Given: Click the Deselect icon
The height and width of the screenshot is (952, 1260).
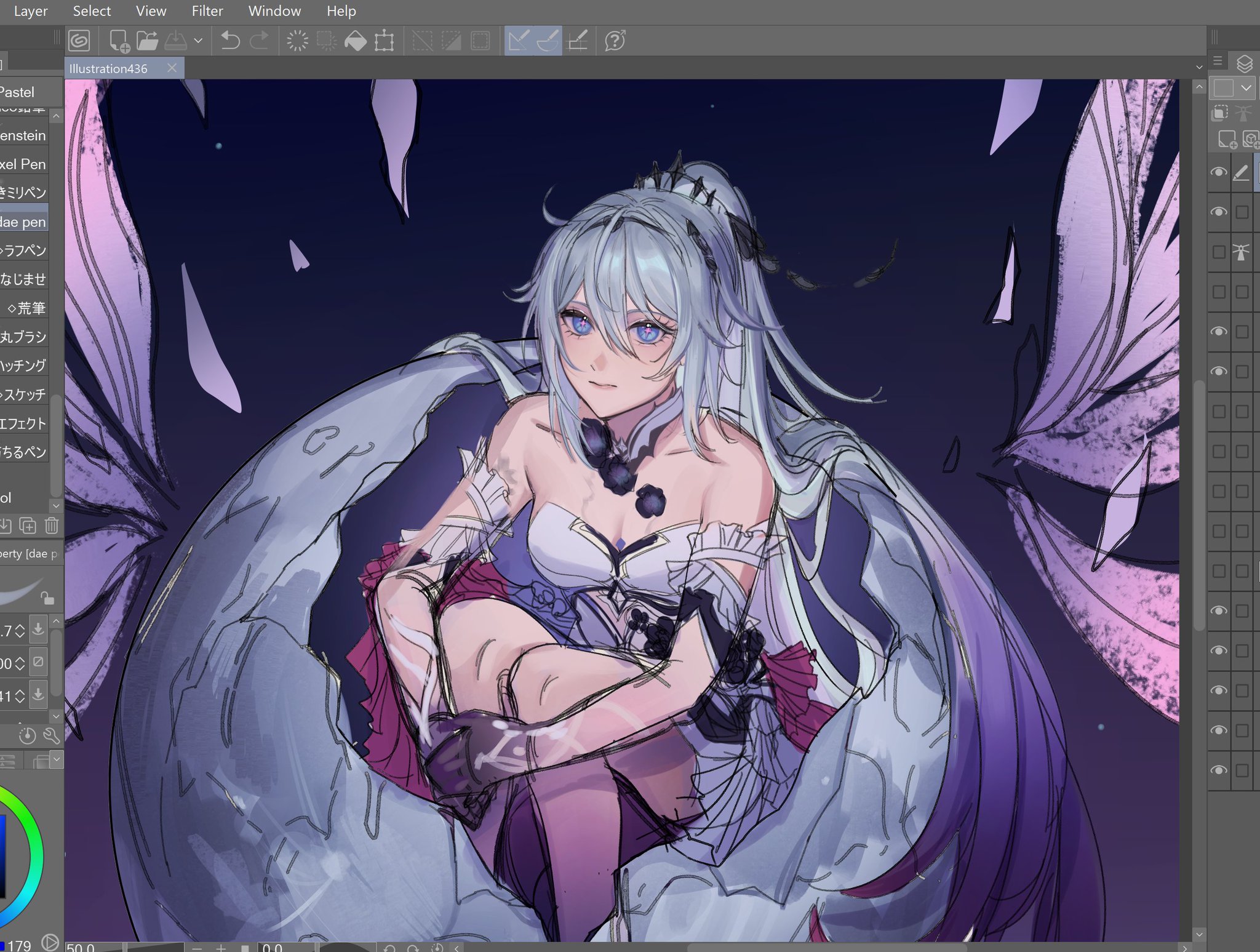Looking at the screenshot, I should coord(422,41).
